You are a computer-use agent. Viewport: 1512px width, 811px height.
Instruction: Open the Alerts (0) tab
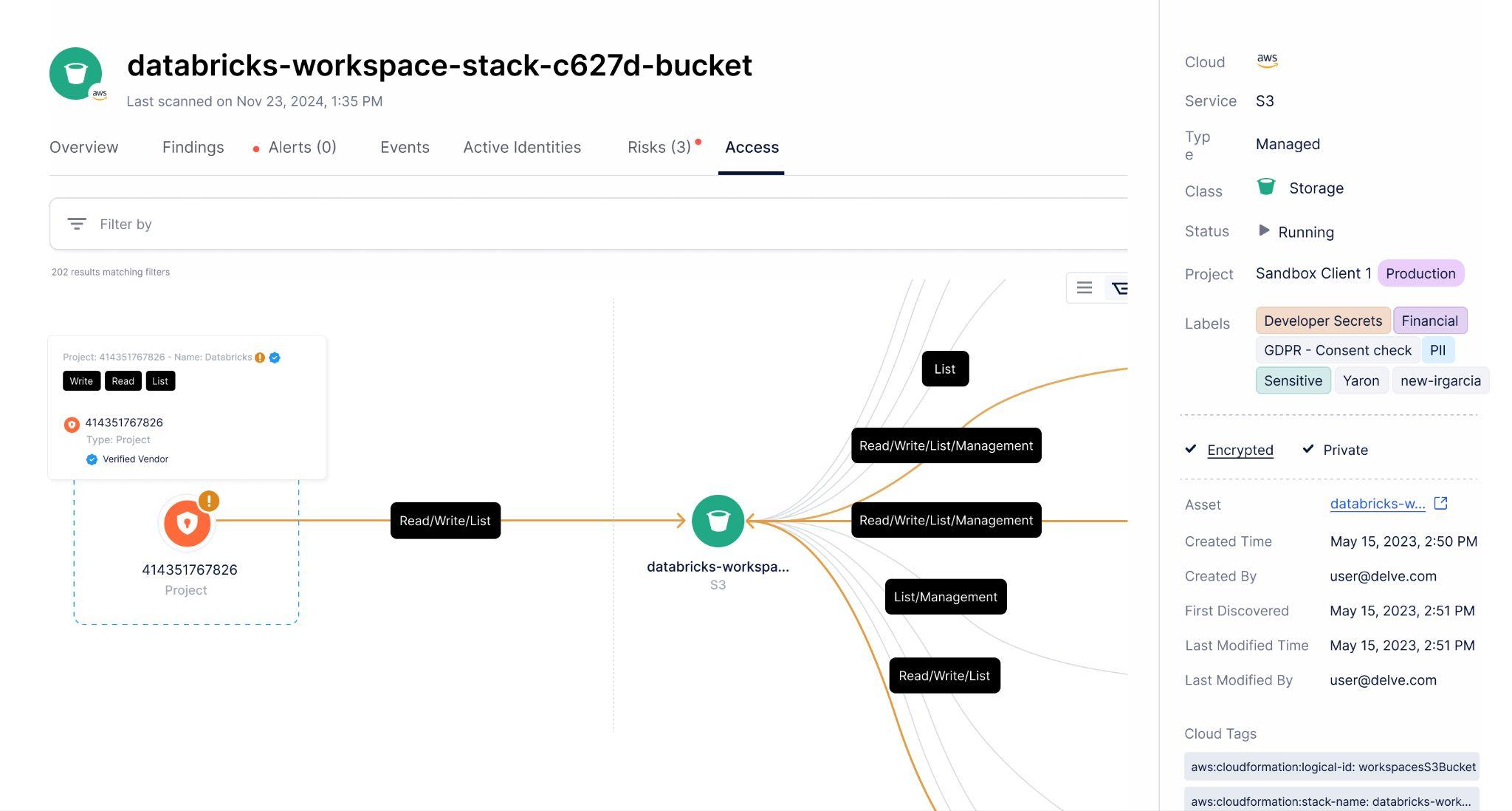pyautogui.click(x=302, y=147)
